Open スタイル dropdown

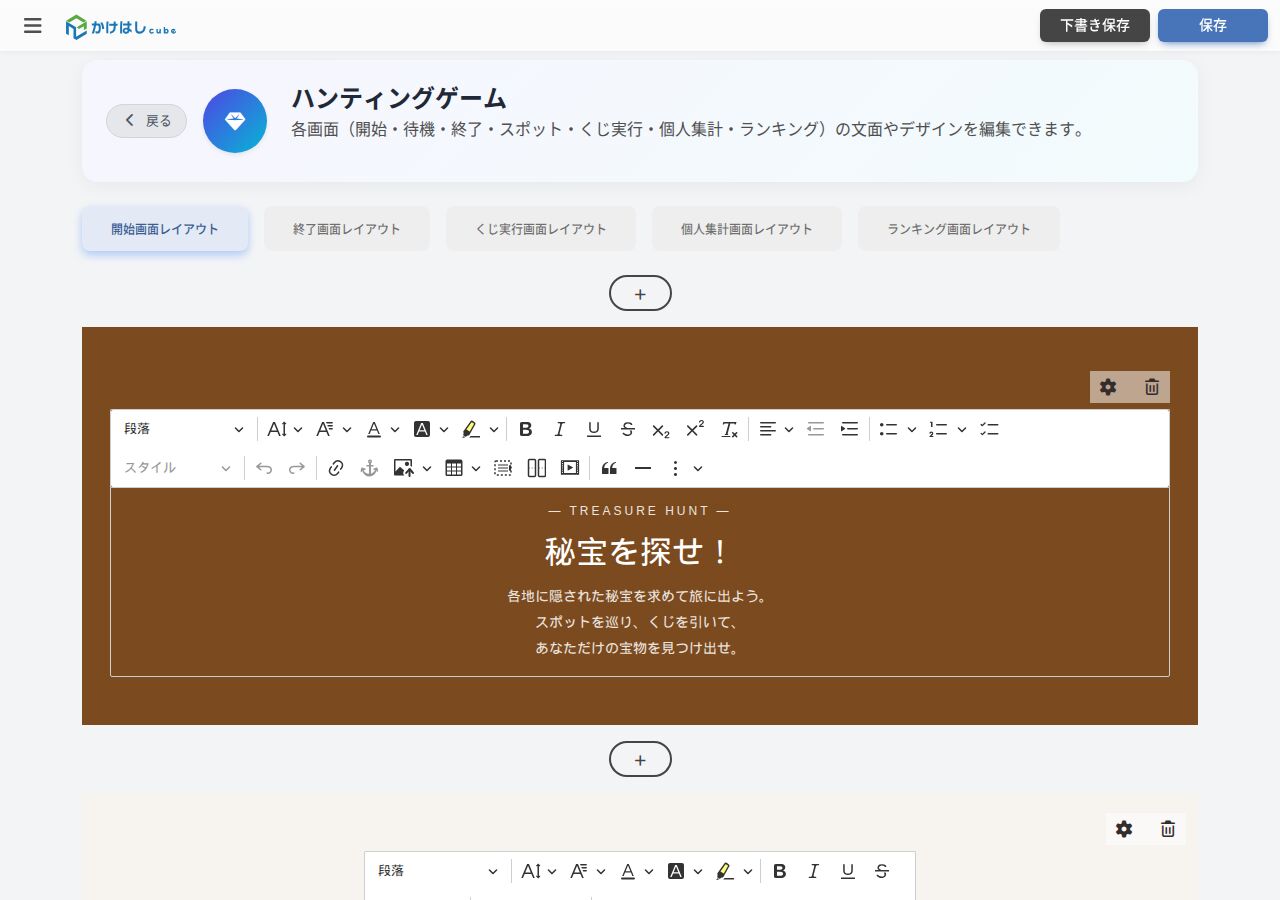tap(177, 468)
